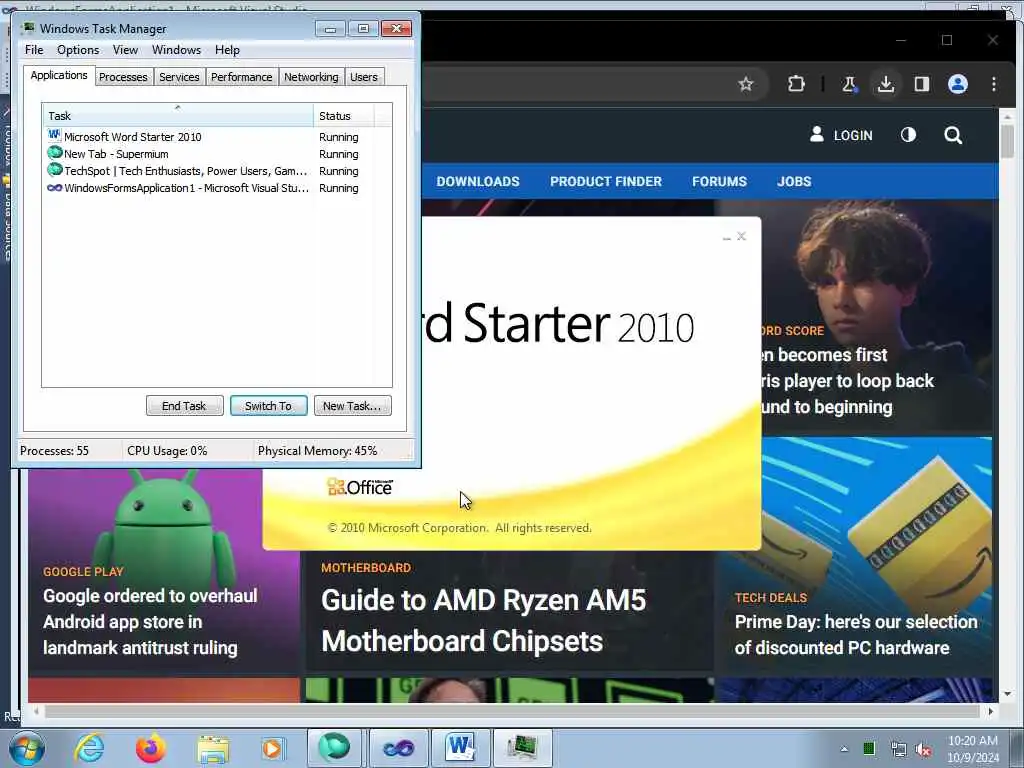Viewport: 1024px width, 768px height.
Task: Click the horizontal scrollbar right arrow
Action: click(991, 711)
